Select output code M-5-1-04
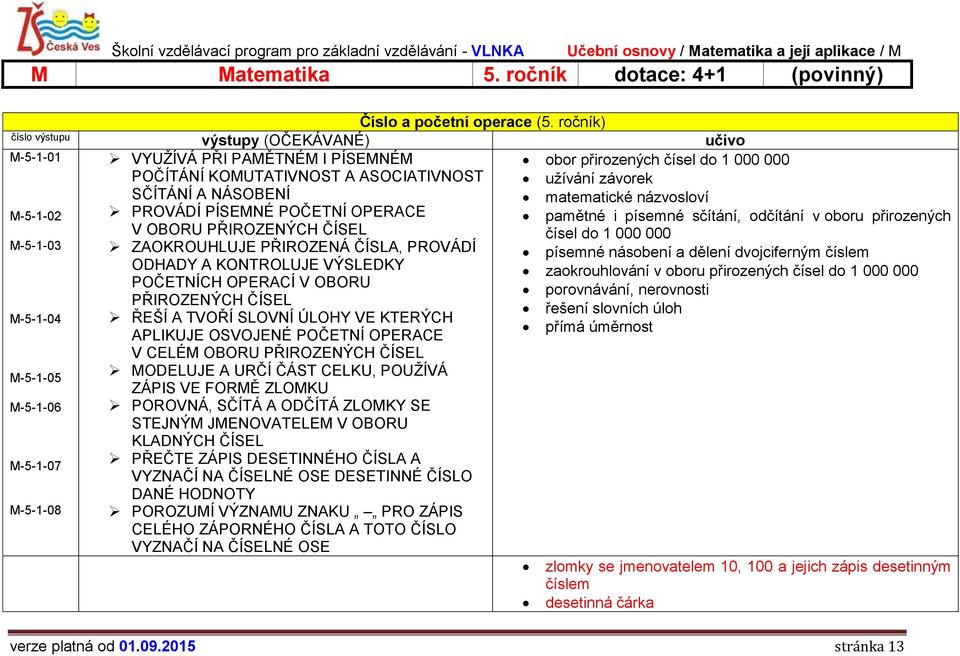960x656 pixels. coord(36,319)
